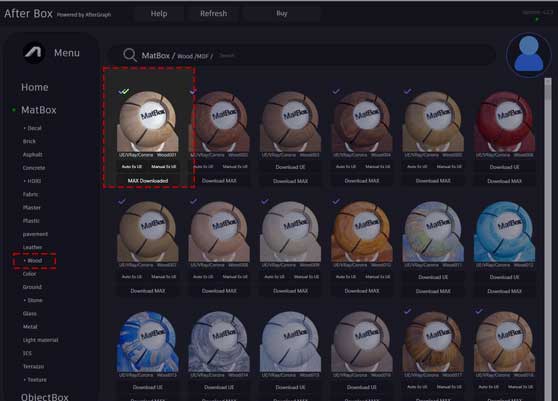
Task: Click the grey marbled Wood014 thumbnail
Action: (219, 342)
